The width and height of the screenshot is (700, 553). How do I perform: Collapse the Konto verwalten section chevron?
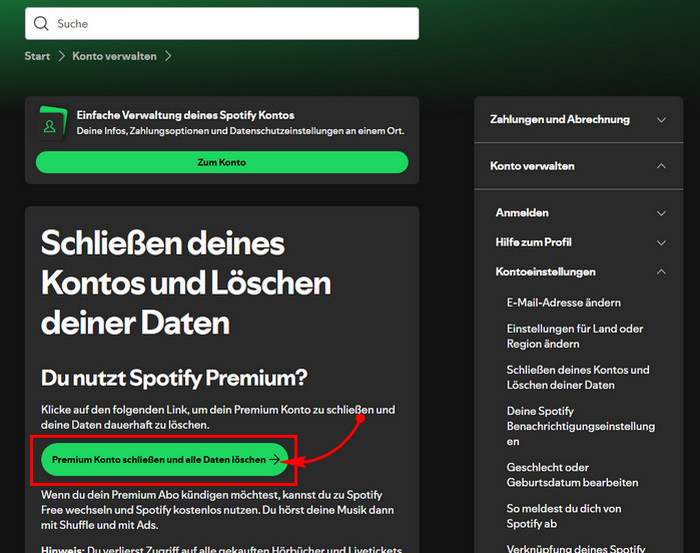[662, 166]
